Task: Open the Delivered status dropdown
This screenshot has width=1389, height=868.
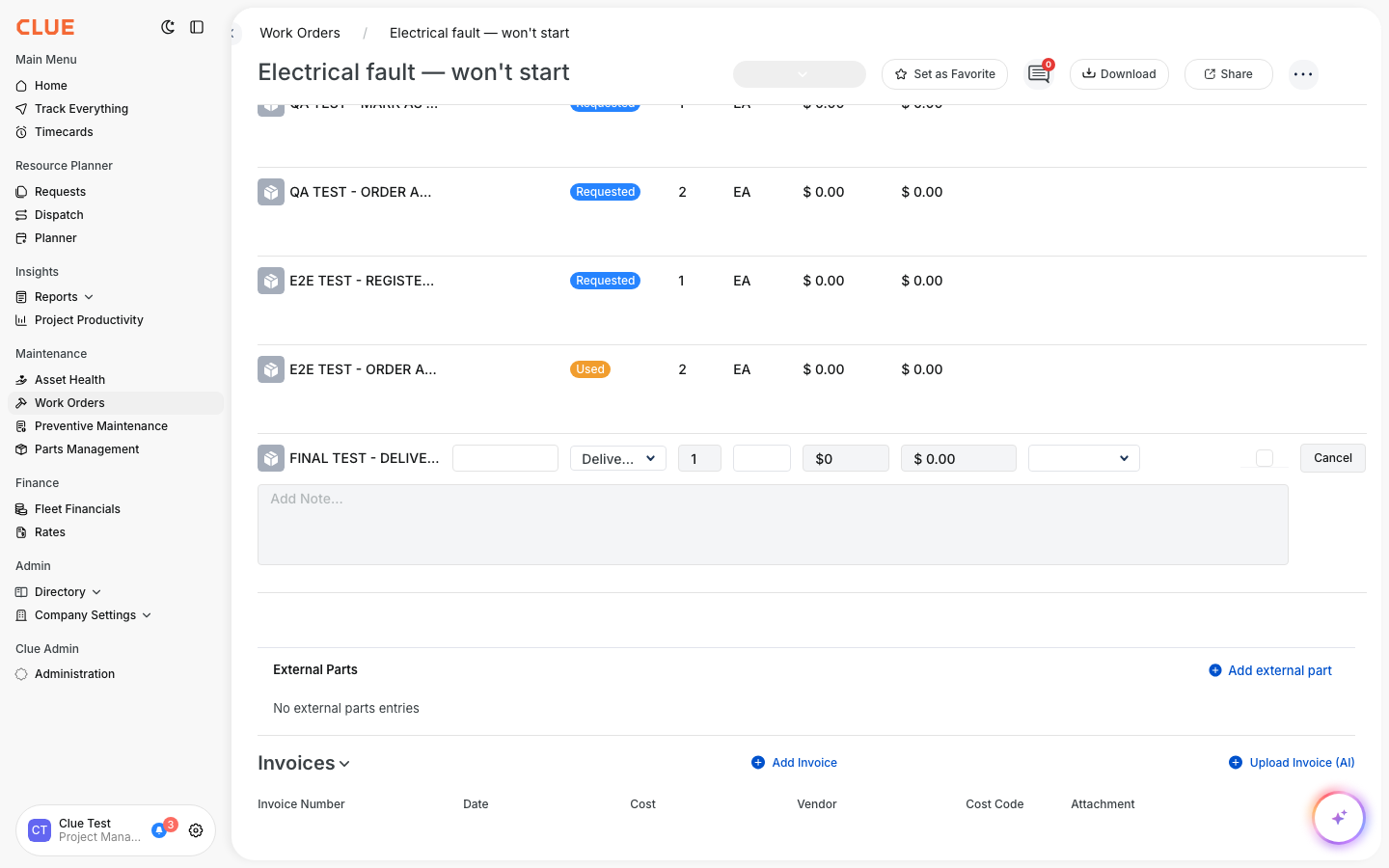Action: coord(617,458)
